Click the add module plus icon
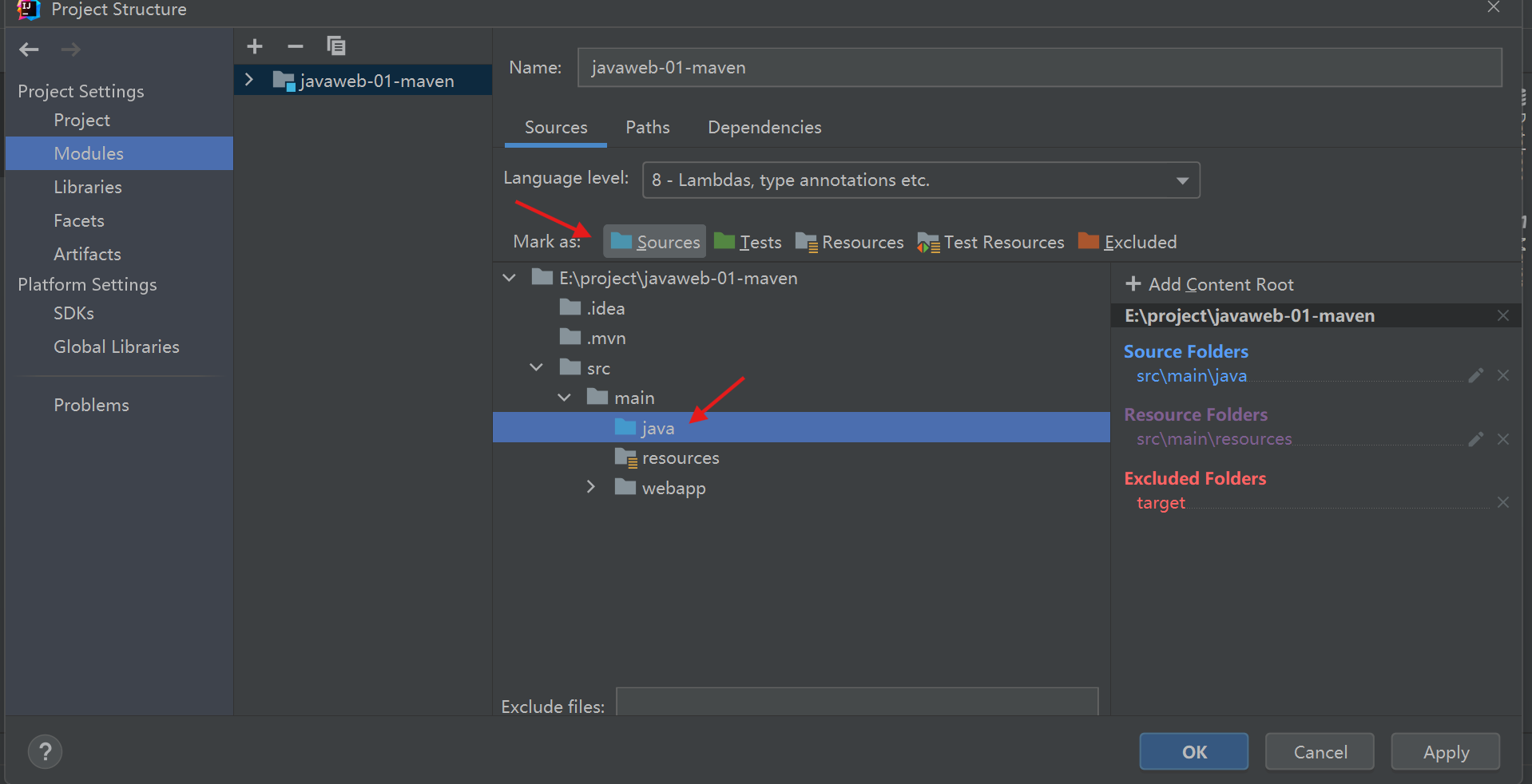1532x784 pixels. coord(255,46)
